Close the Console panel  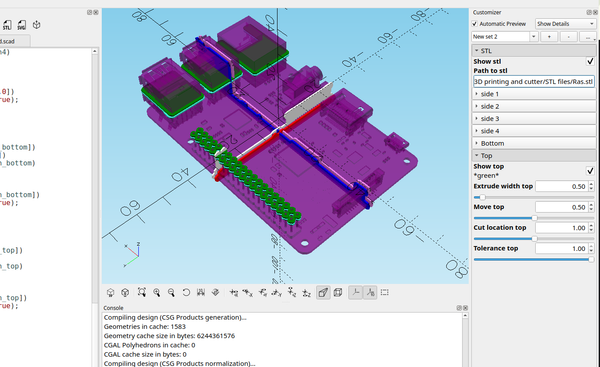coord(465,308)
